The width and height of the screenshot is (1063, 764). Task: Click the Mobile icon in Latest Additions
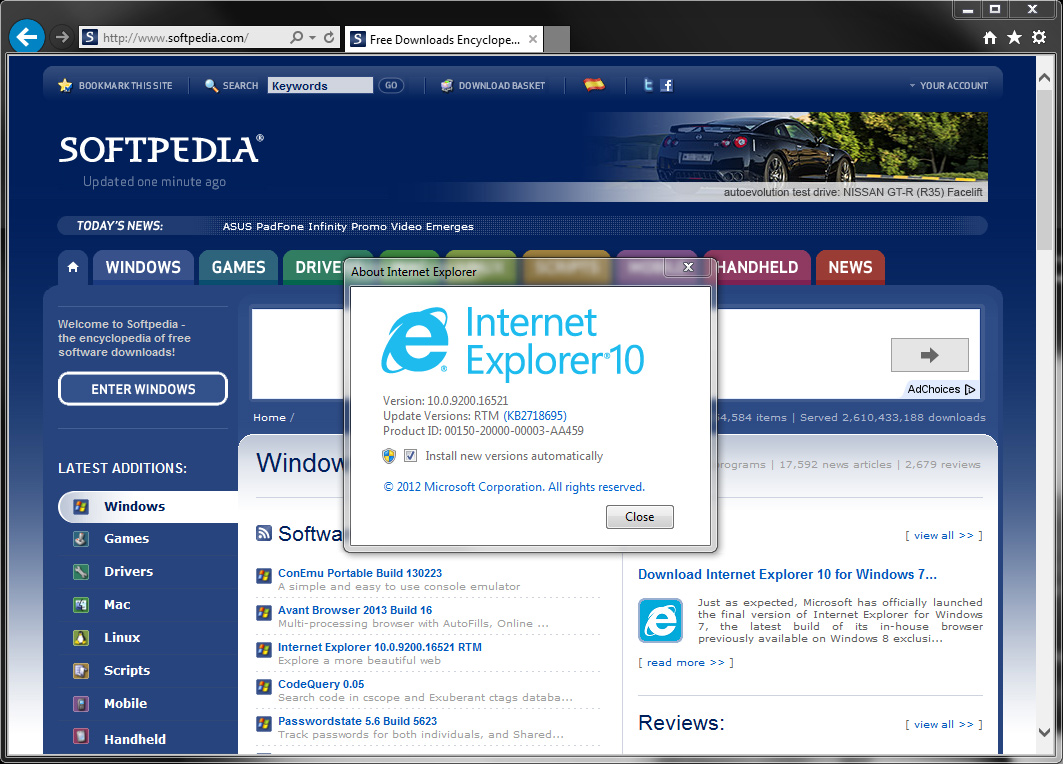(x=81, y=704)
